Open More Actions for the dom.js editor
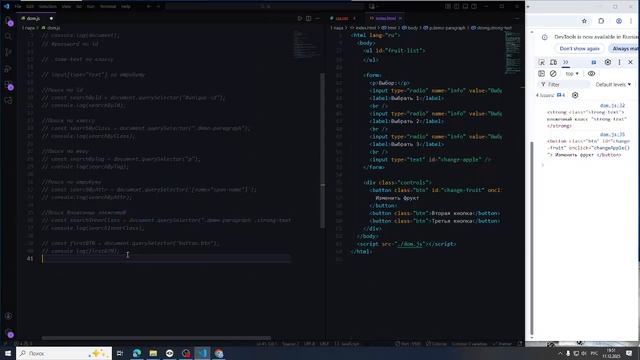Image resolution: width=640 pixels, height=360 pixels. pyautogui.click(x=317, y=18)
